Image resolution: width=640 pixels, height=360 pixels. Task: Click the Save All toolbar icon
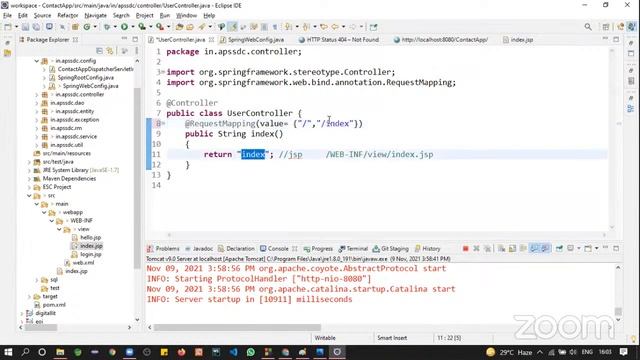(x=36, y=27)
